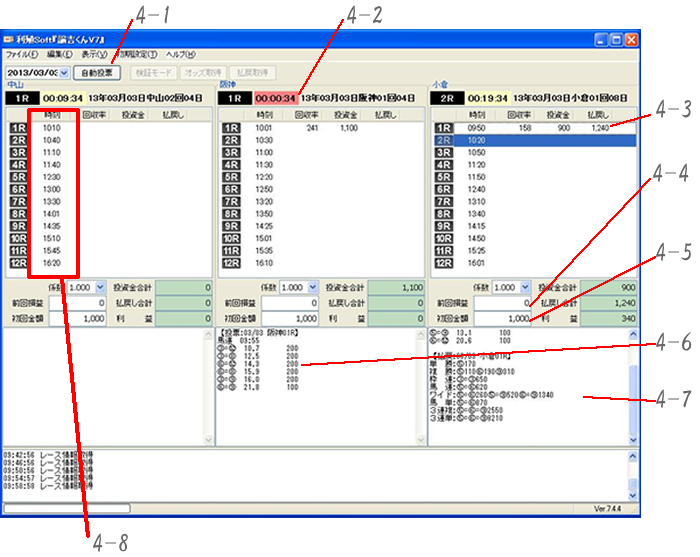Click highlighted 2R row in 小倉 panel
Image resolution: width=700 pixels, height=557 pixels.
click(x=532, y=141)
